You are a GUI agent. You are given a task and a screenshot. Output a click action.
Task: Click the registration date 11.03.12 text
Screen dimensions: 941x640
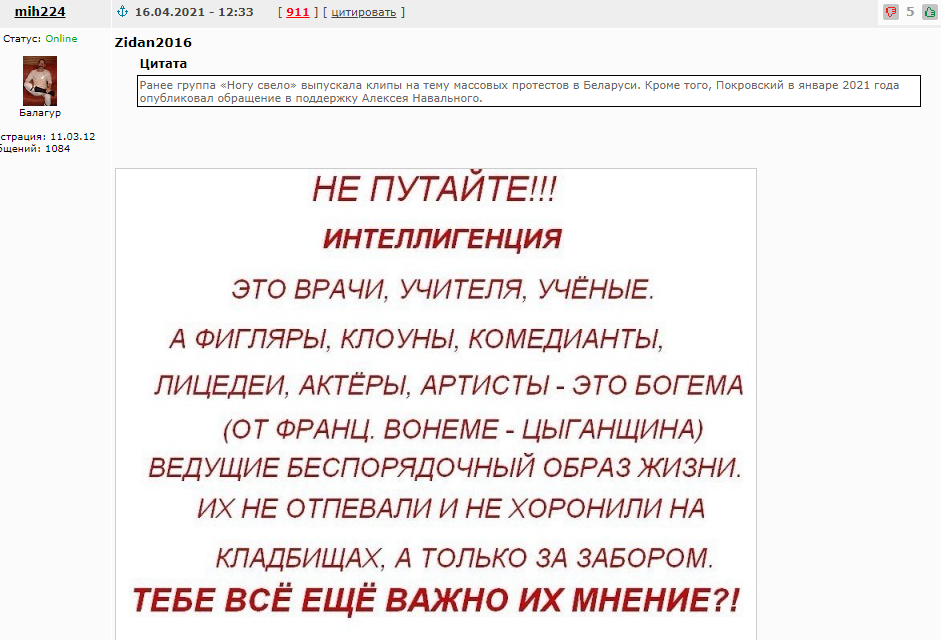tap(73, 137)
